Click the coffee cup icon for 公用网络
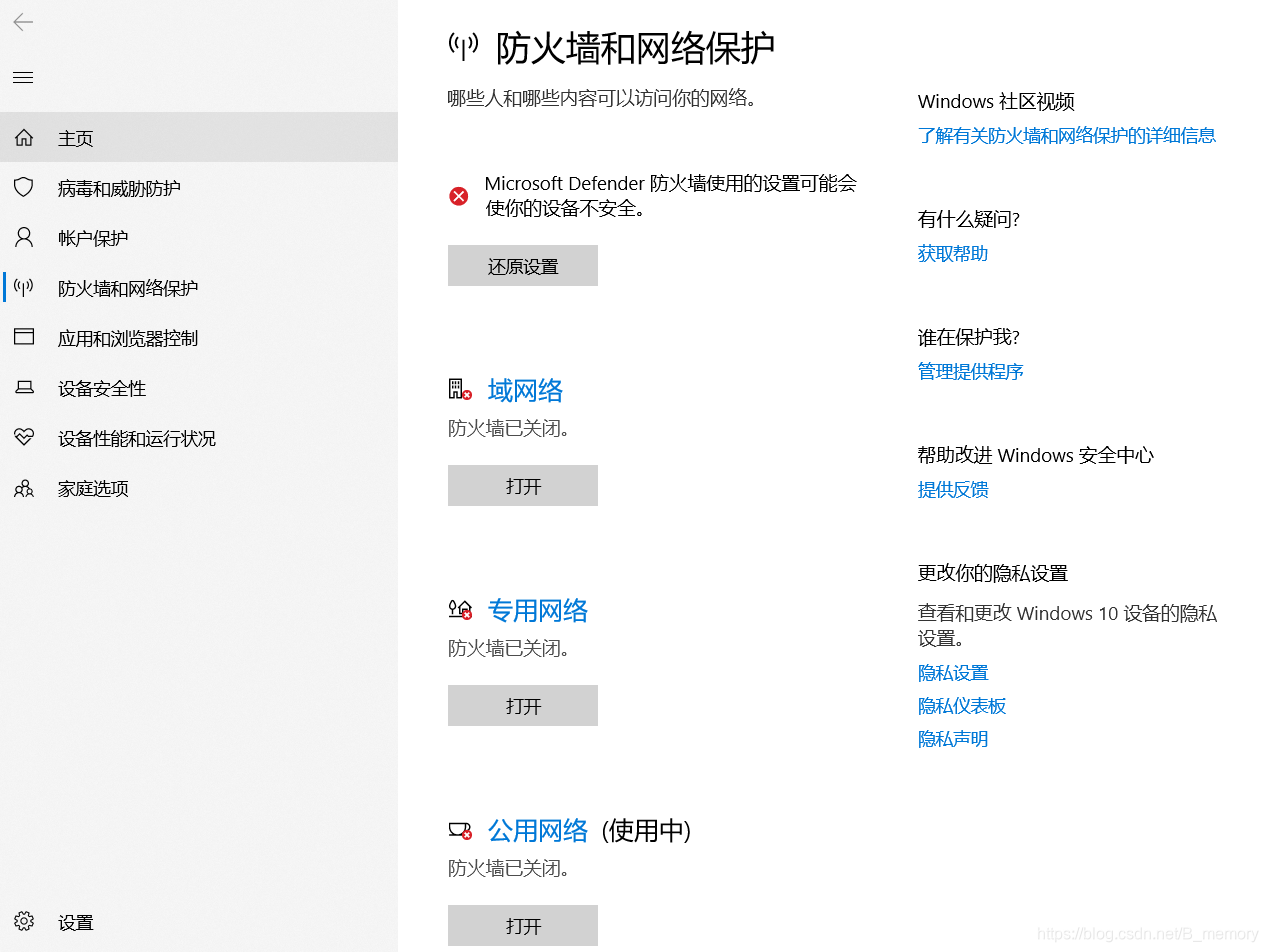The height and width of the screenshot is (952, 1268). tap(460, 830)
